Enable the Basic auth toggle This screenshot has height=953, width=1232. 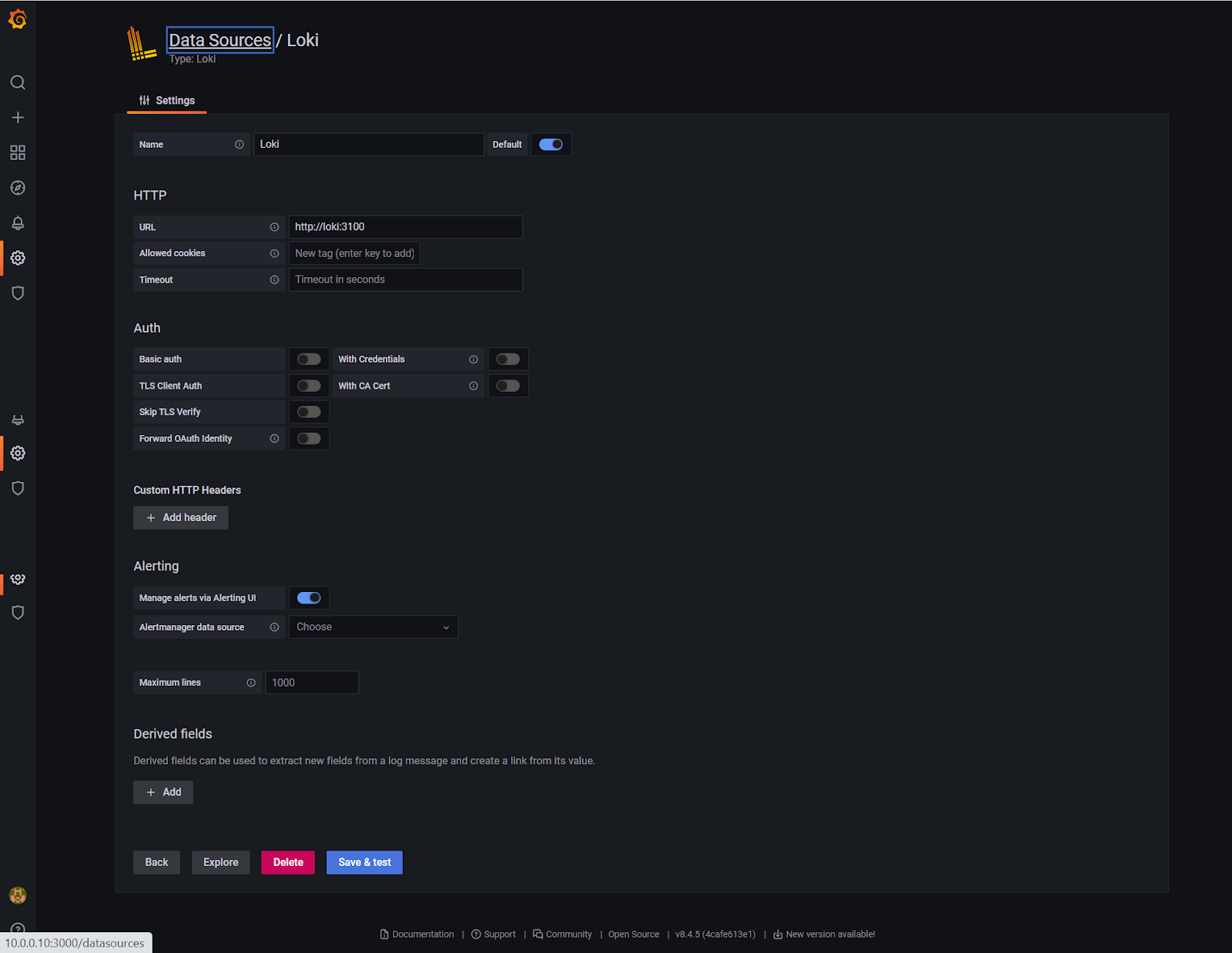point(309,359)
